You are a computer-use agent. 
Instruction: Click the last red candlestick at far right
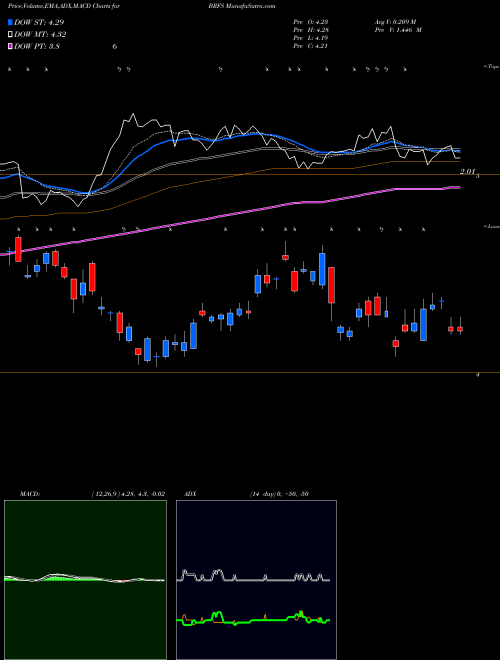pyautogui.click(x=460, y=329)
